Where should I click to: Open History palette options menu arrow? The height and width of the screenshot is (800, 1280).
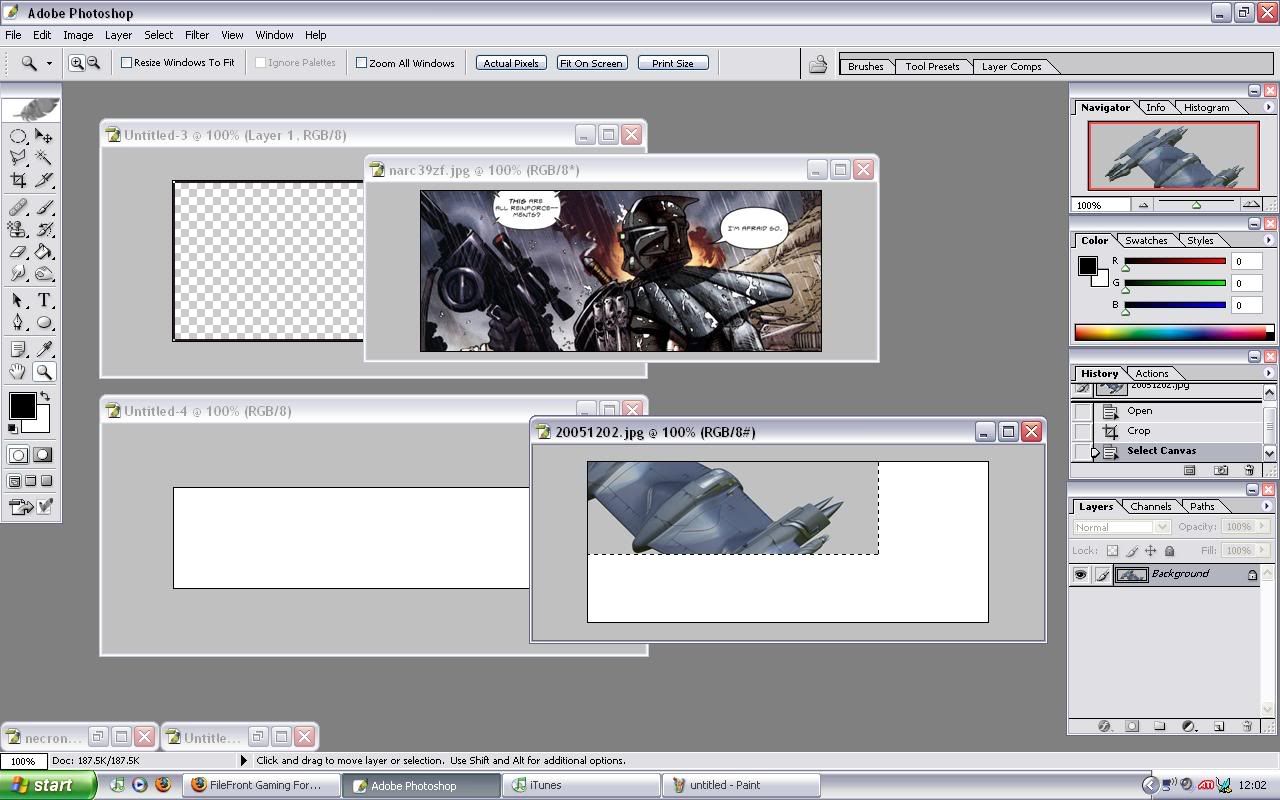(1268, 373)
